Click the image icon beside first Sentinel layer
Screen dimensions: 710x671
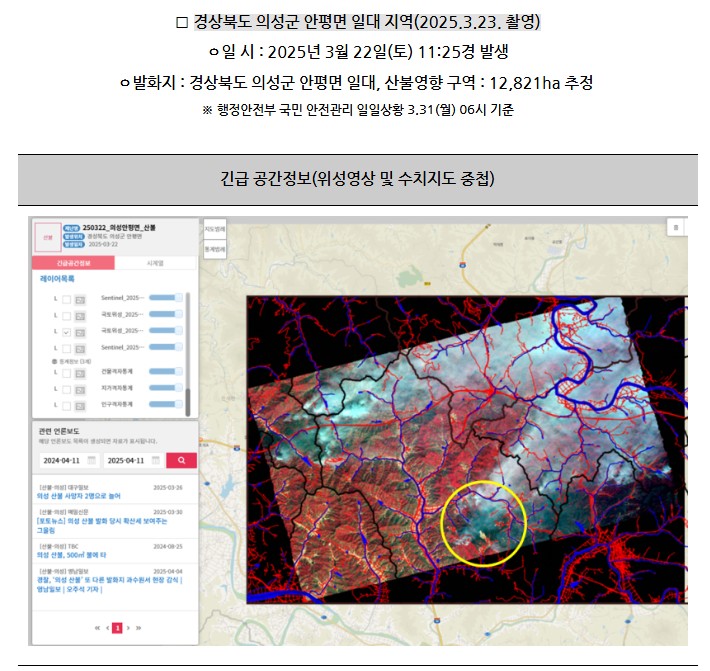click(x=80, y=299)
